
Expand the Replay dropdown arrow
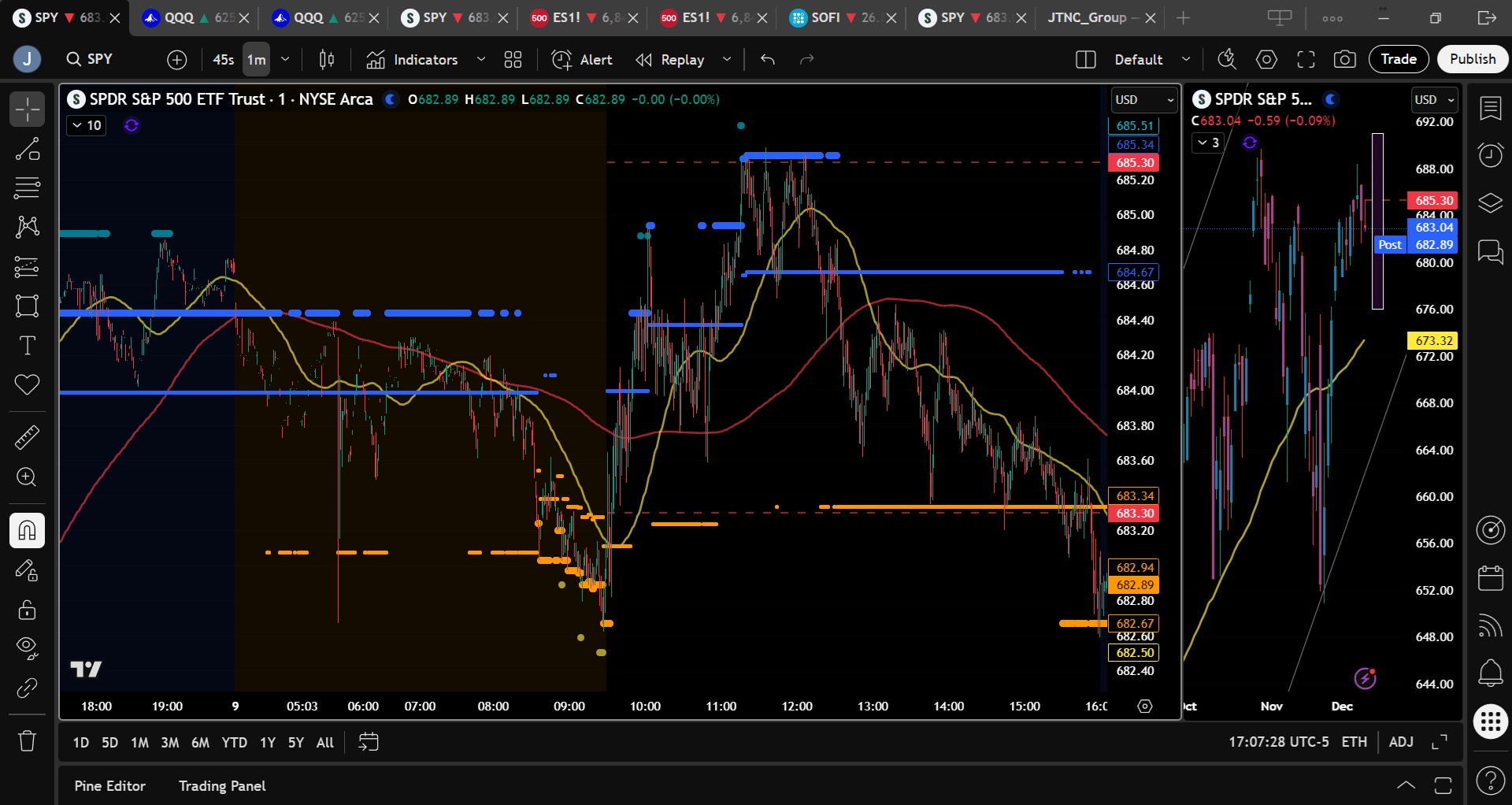click(x=727, y=59)
